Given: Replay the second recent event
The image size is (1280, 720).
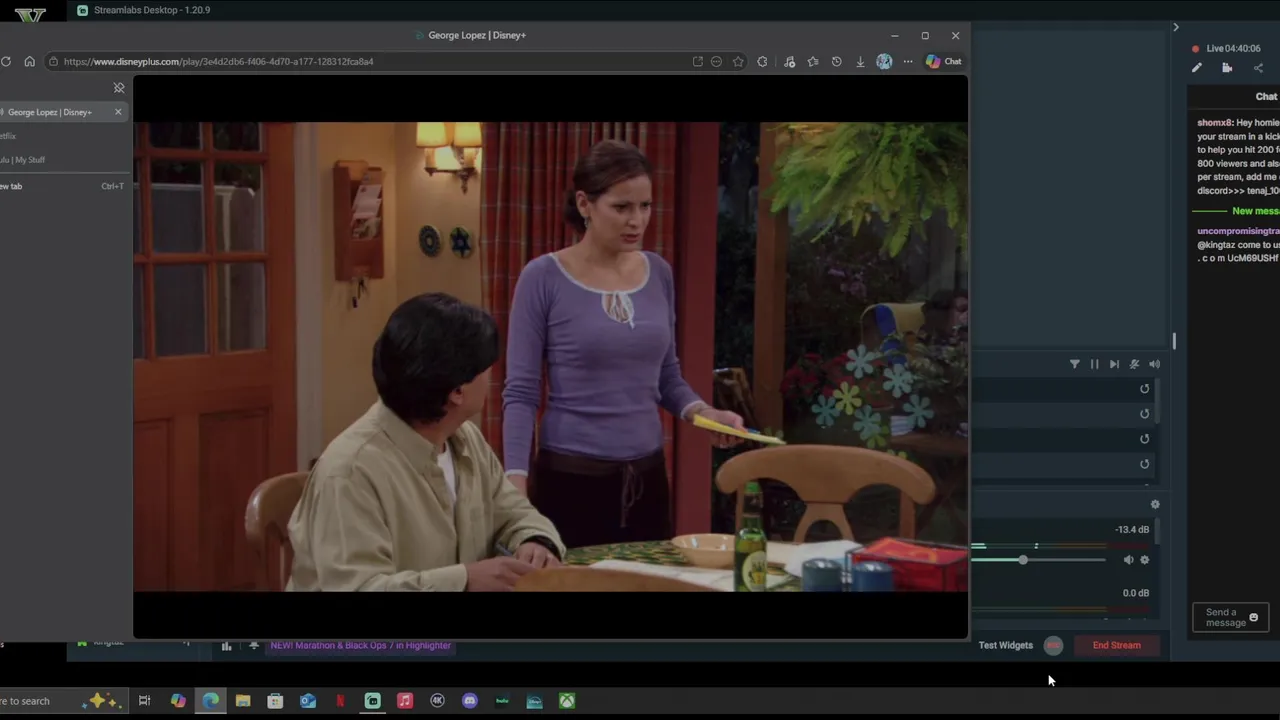Looking at the screenshot, I should pyautogui.click(x=1145, y=414).
